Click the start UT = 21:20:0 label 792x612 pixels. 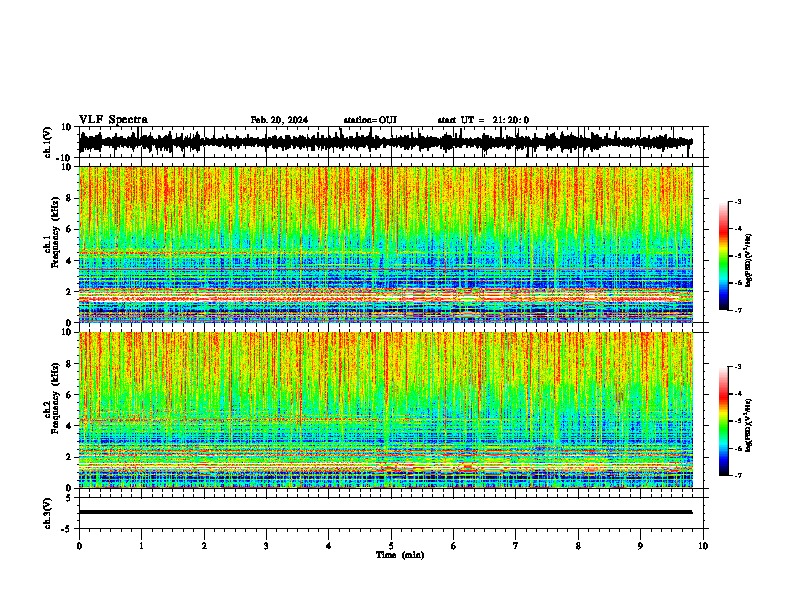pos(483,120)
